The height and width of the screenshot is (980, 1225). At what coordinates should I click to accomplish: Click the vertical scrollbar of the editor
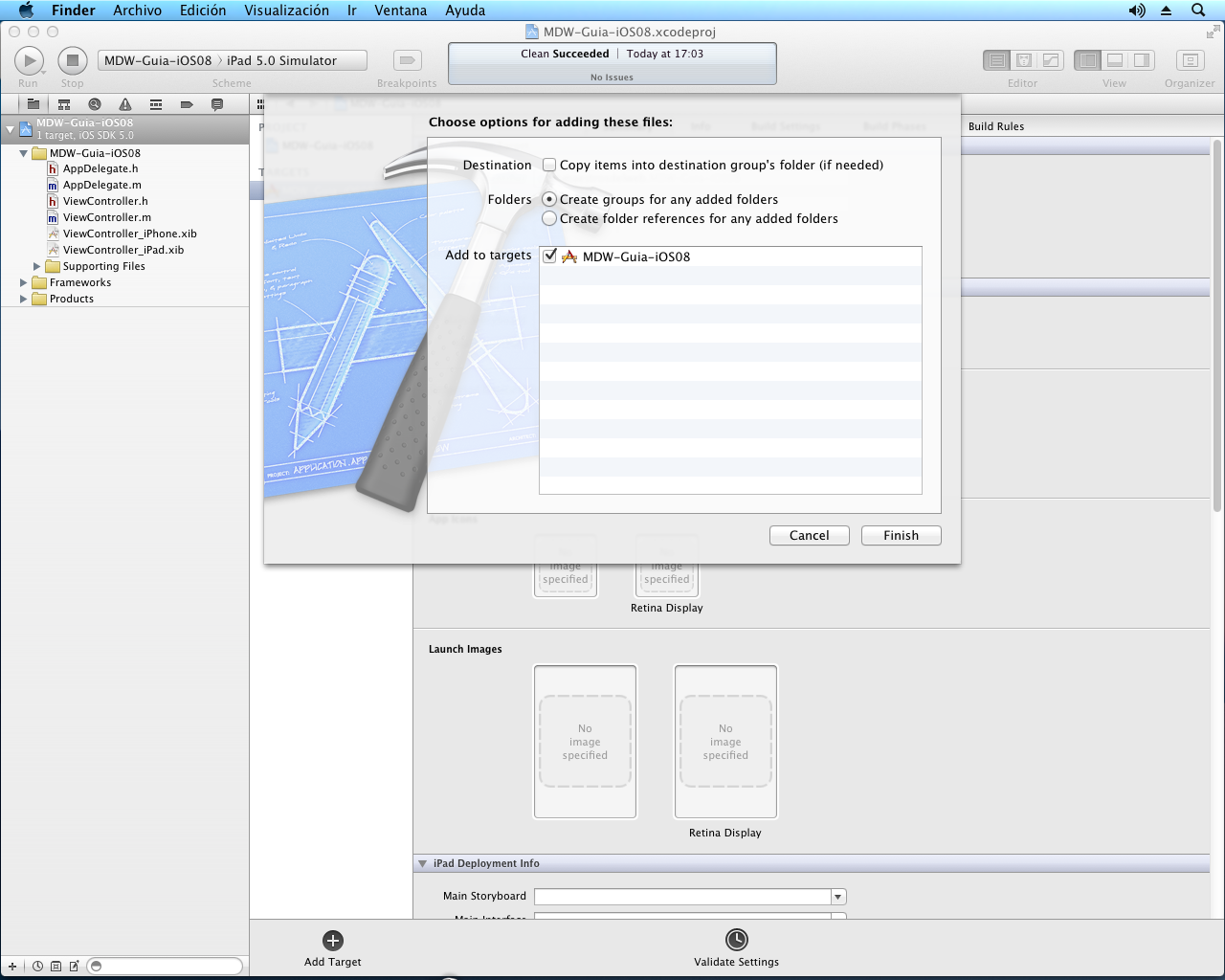(1217, 325)
